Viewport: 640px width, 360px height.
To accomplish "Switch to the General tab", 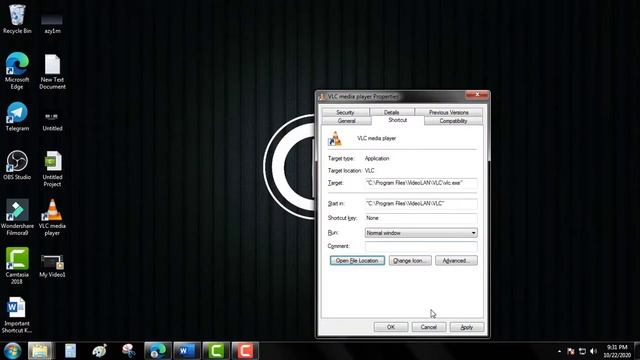I will (x=347, y=121).
